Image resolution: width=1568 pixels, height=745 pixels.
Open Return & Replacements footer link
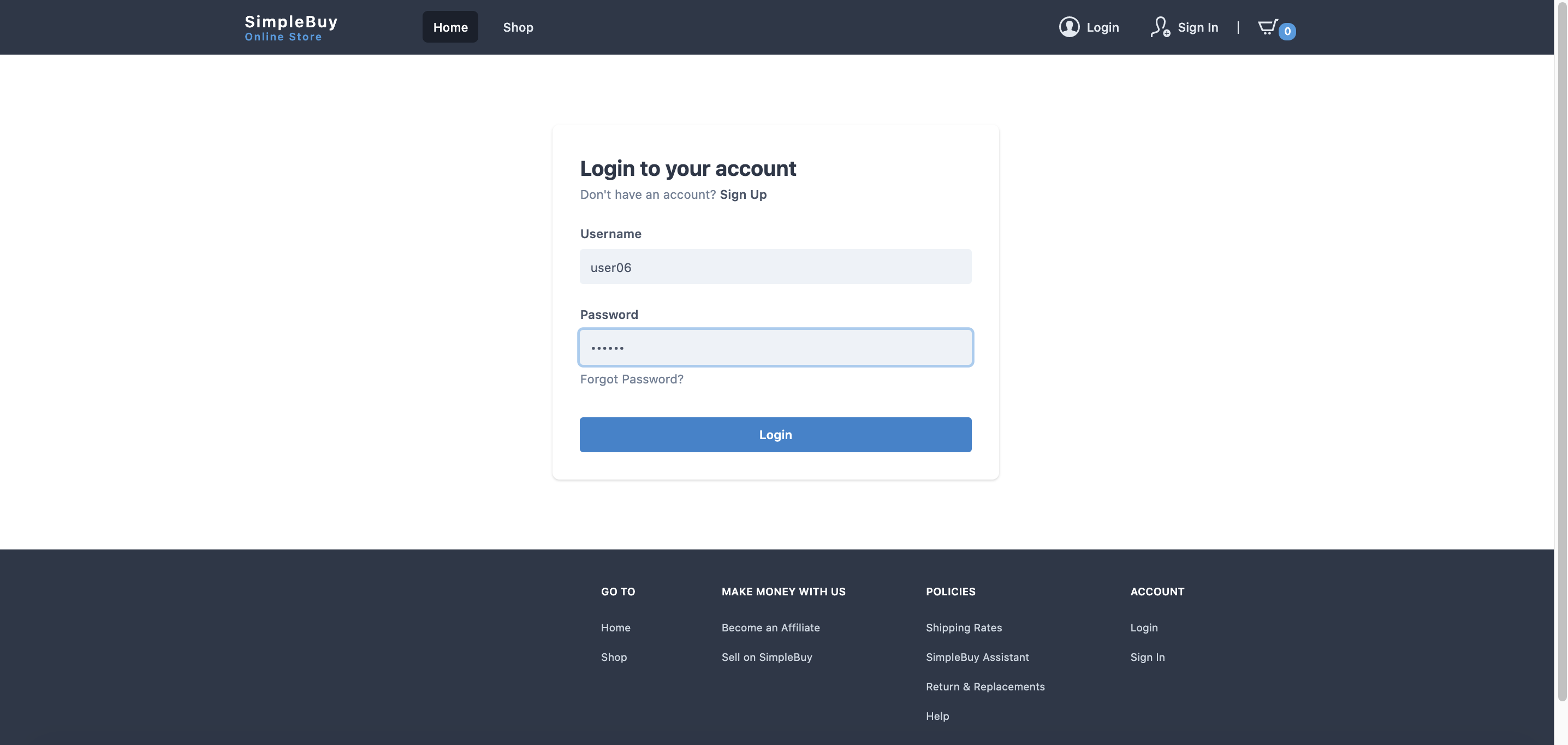[985, 686]
